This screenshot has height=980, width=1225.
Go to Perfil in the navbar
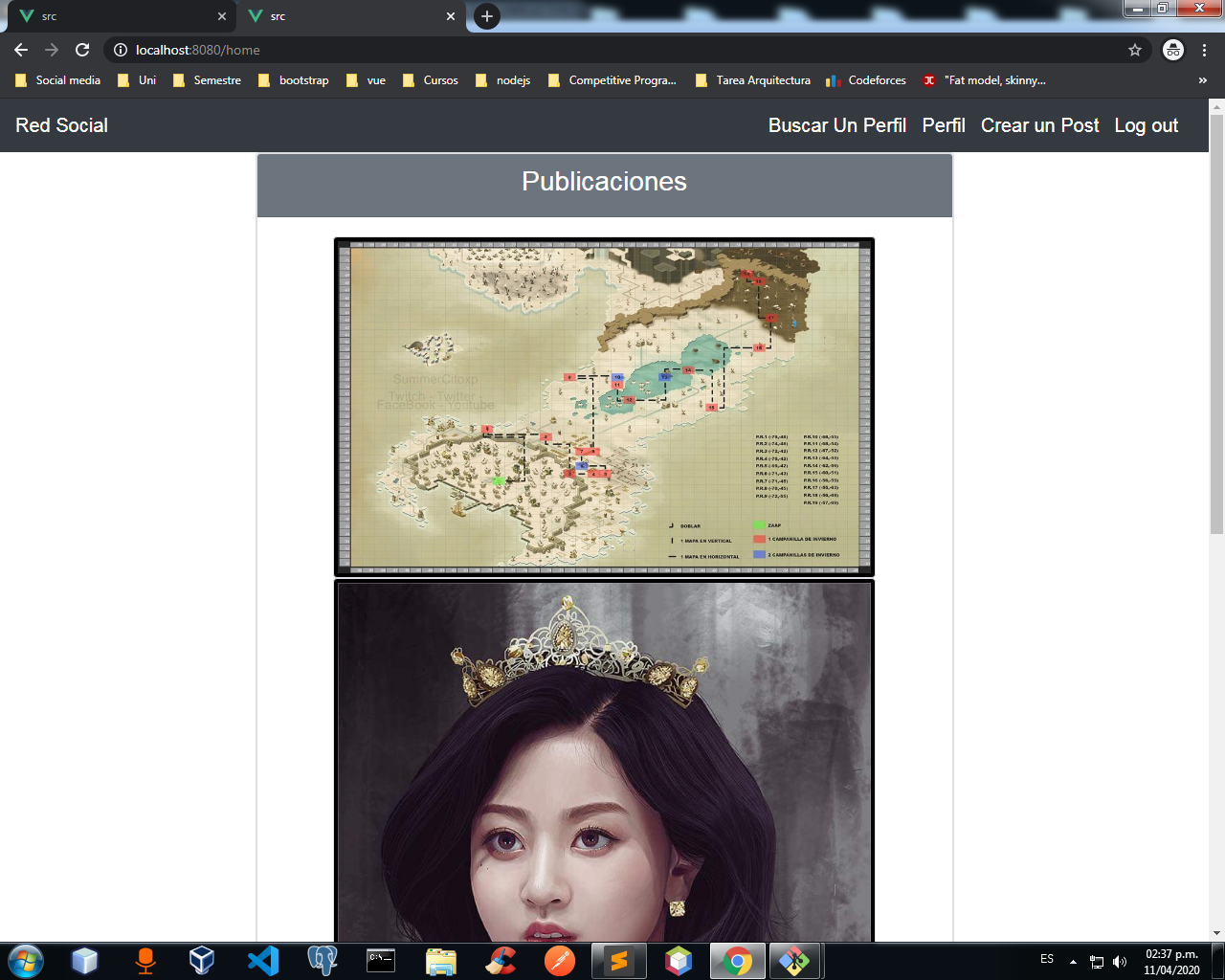coord(944,125)
